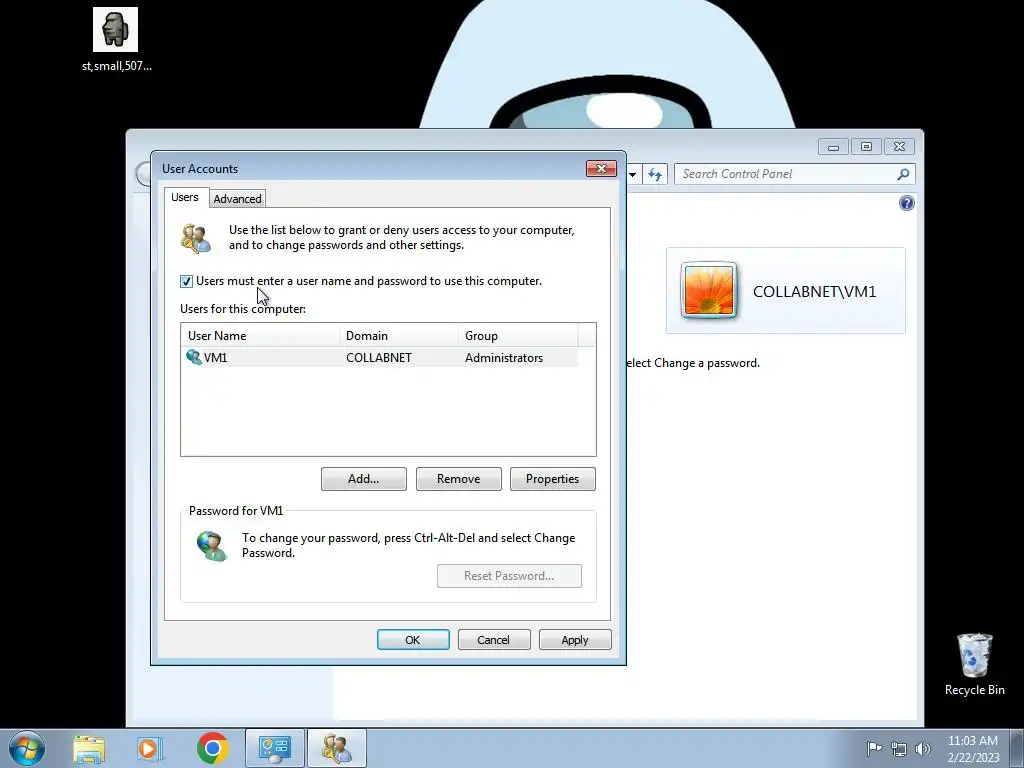Open the network status icon in the tray
This screenshot has width=1024, height=768.
click(x=899, y=748)
